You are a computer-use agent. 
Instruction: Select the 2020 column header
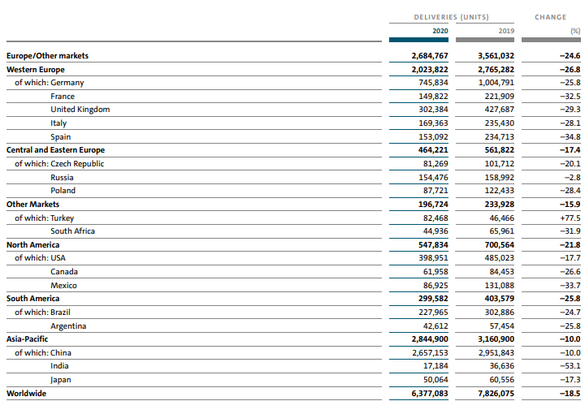(x=440, y=31)
